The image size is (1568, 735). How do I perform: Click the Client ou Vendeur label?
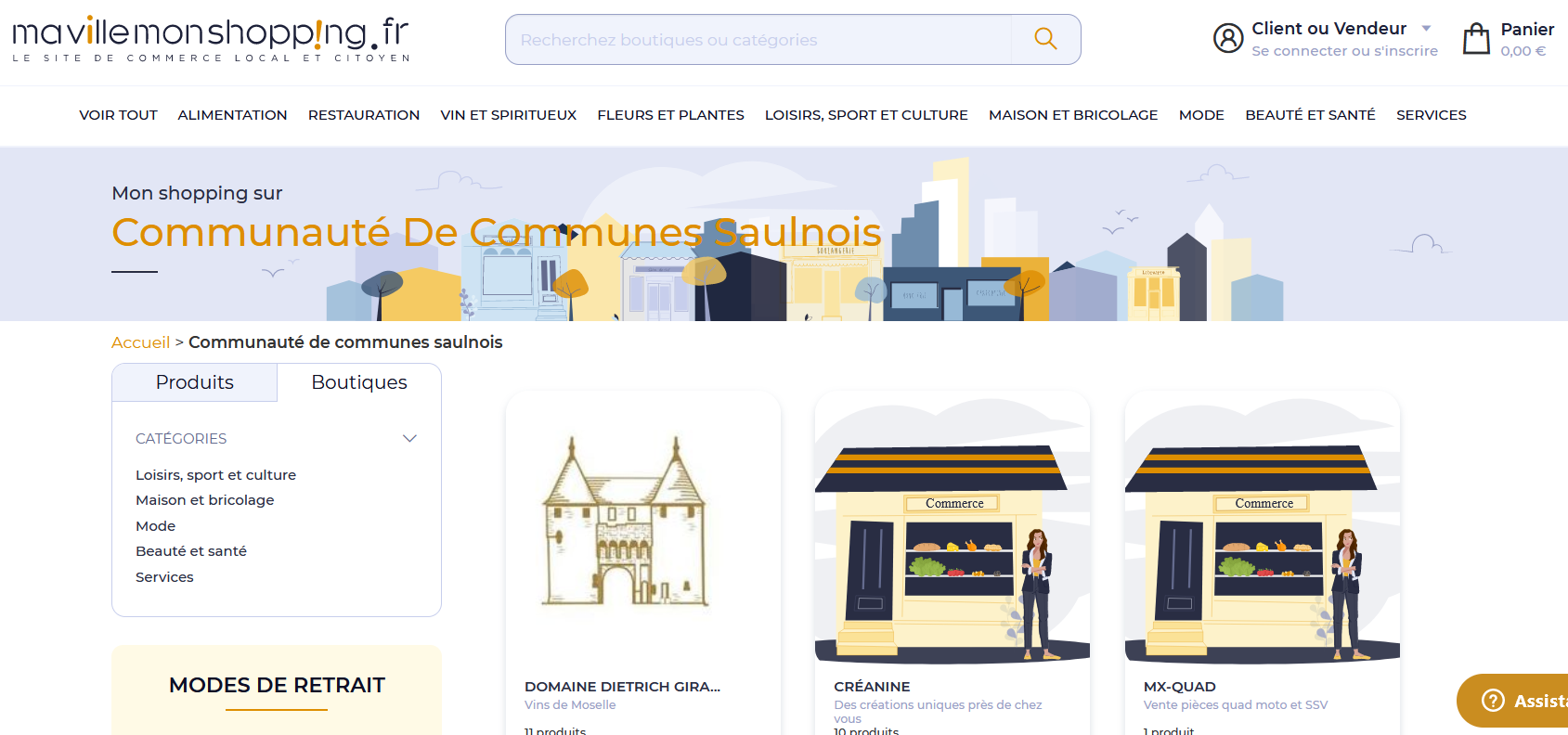(1328, 29)
